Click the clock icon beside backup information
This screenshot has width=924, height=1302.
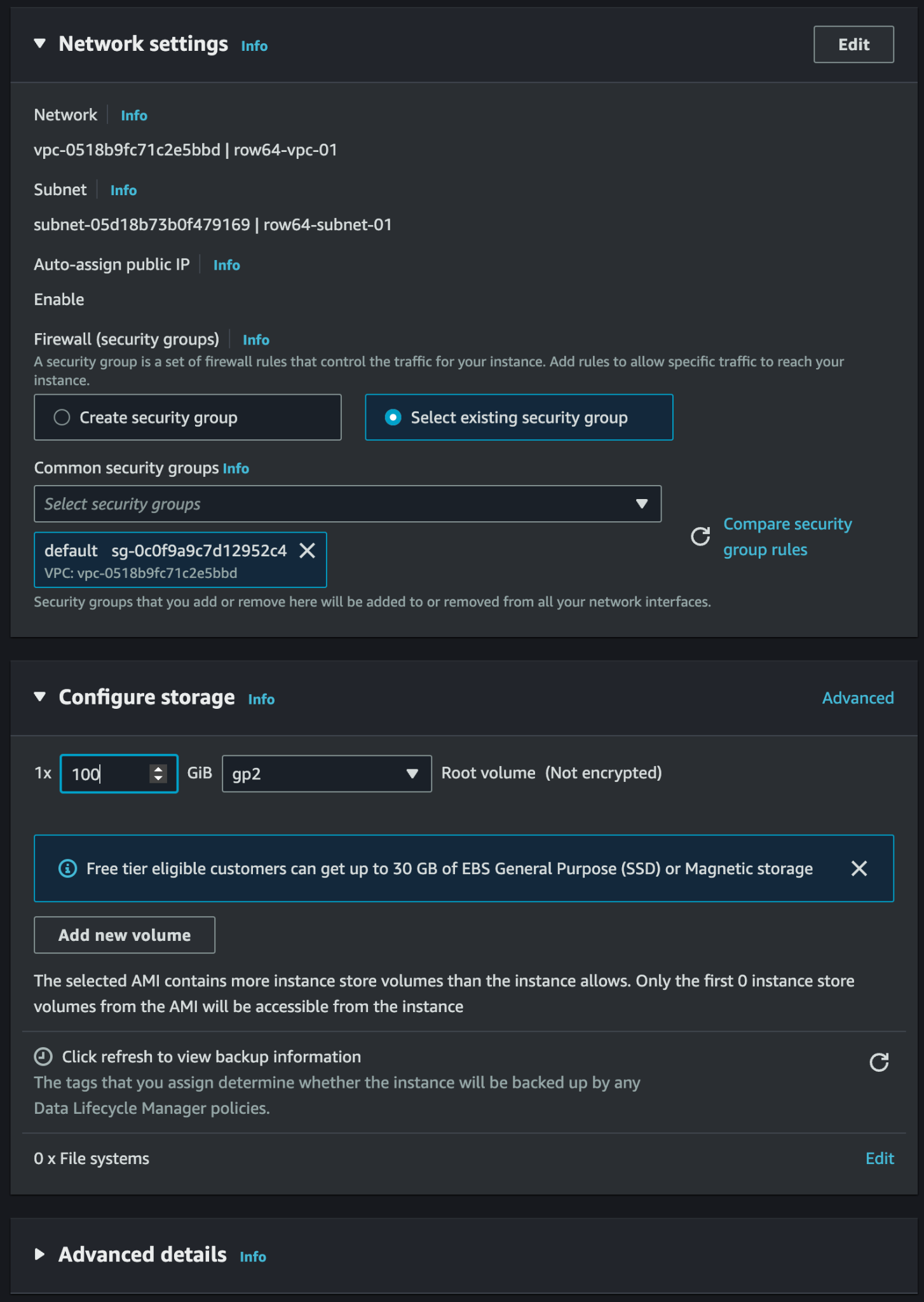pyautogui.click(x=43, y=1057)
